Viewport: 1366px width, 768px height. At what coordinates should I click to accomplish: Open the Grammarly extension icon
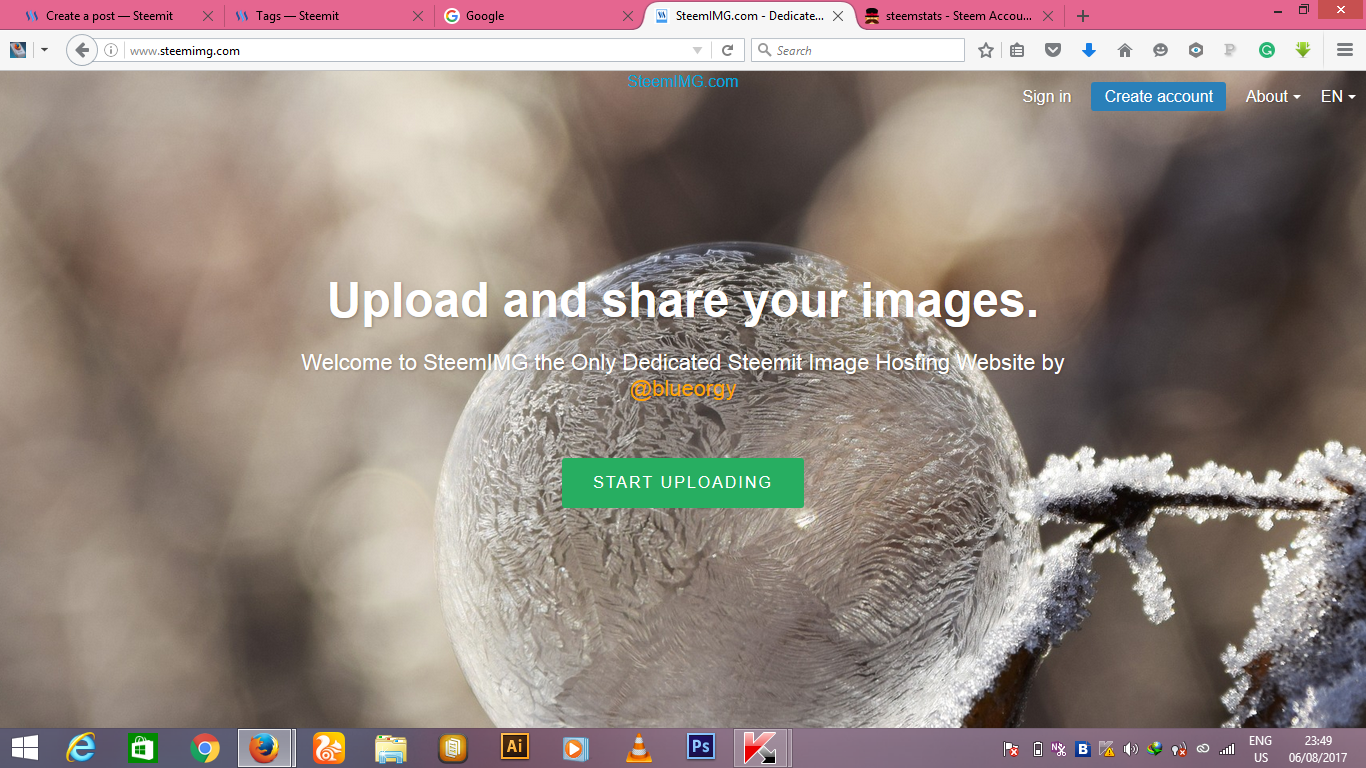1267,49
